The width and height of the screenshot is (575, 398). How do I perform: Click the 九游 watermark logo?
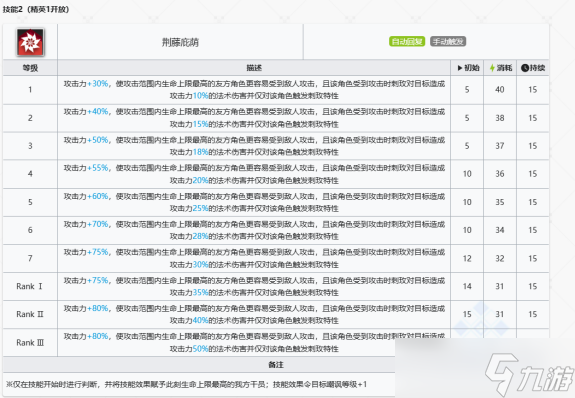click(530, 374)
